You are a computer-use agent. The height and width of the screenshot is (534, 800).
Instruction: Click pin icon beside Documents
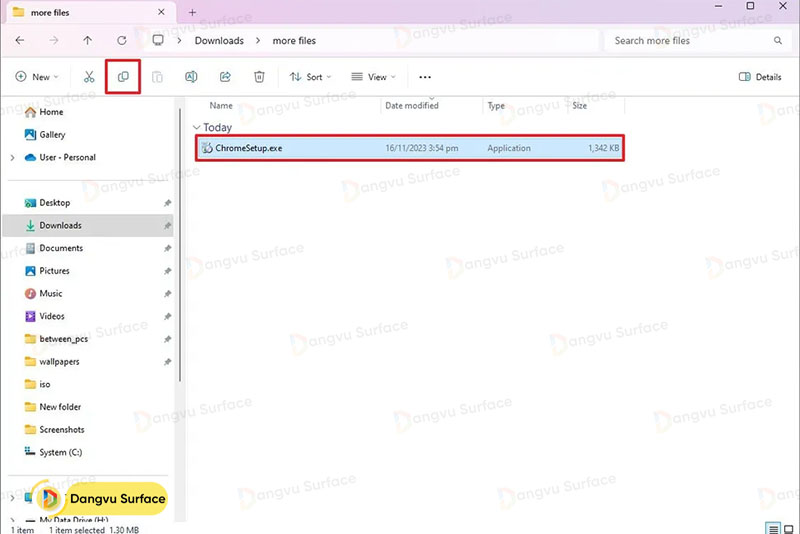point(167,248)
